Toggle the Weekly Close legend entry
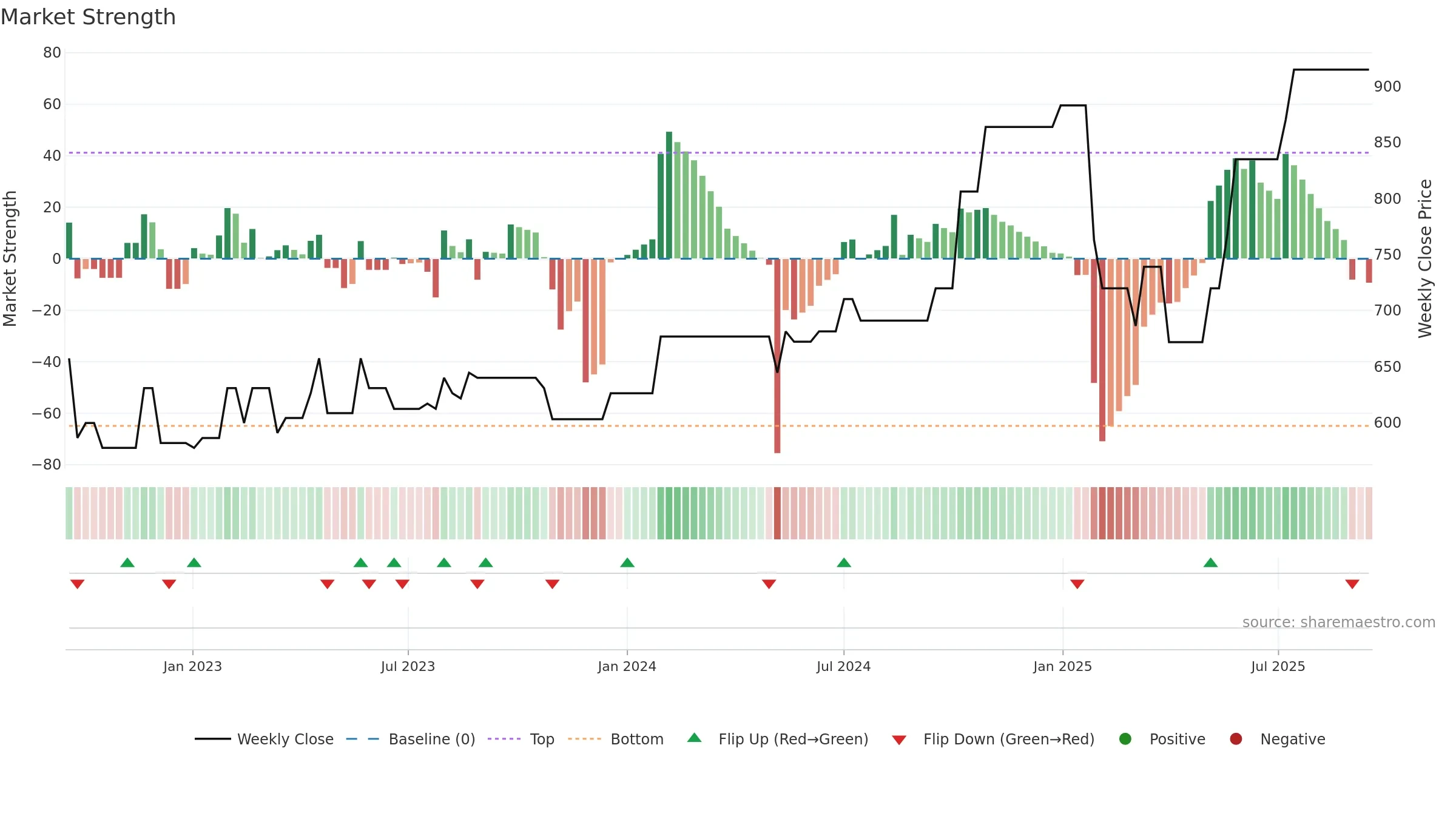 pyautogui.click(x=264, y=739)
